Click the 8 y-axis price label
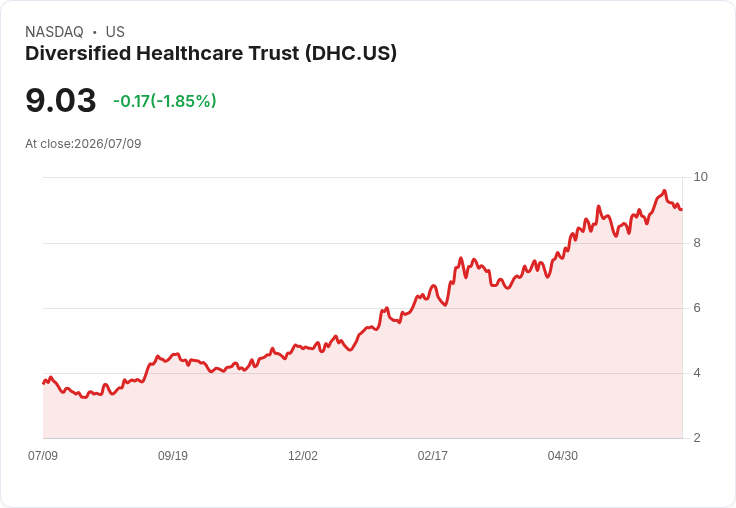The width and height of the screenshot is (736, 508). click(697, 243)
